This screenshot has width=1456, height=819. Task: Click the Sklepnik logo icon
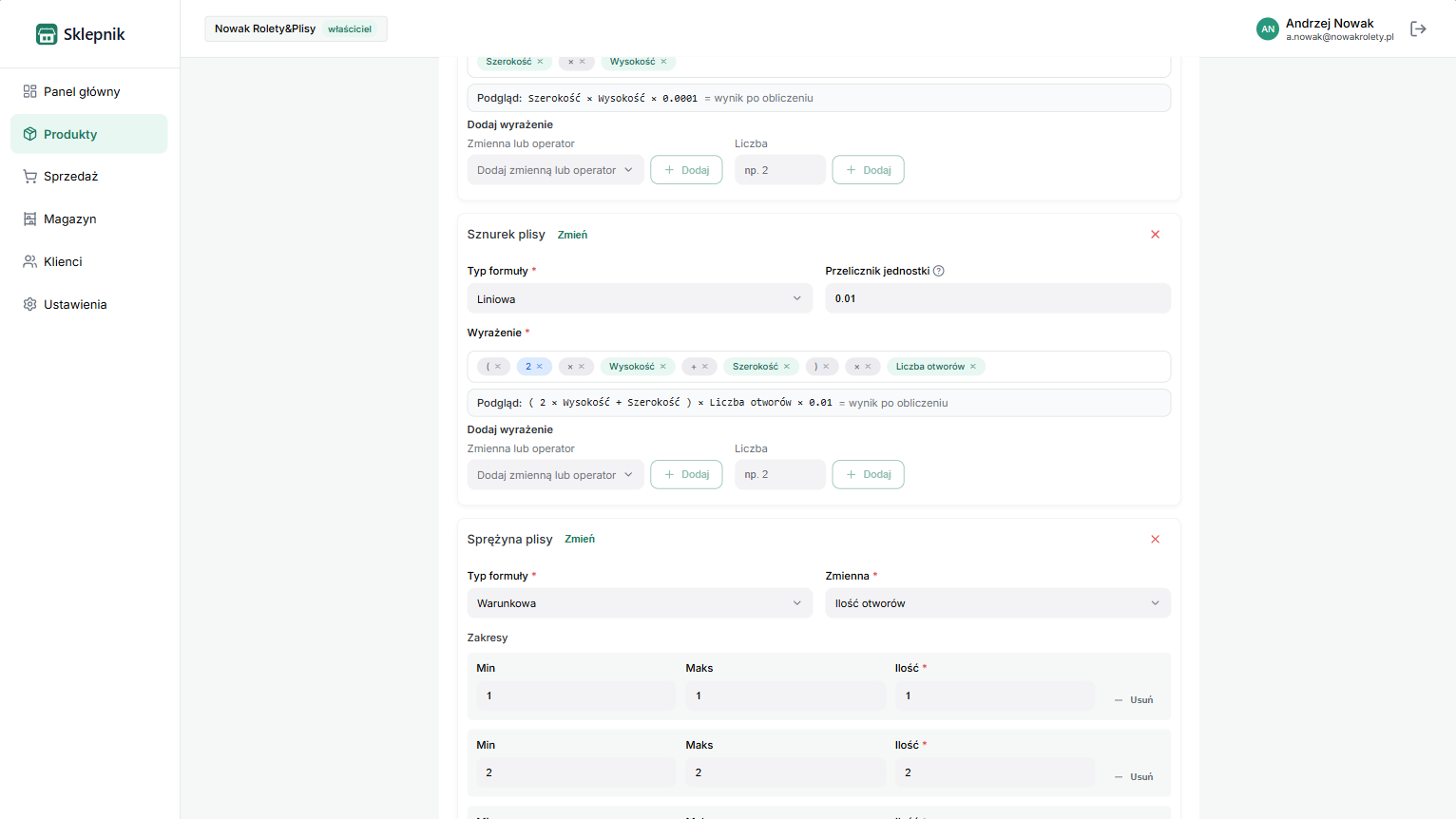pos(47,34)
